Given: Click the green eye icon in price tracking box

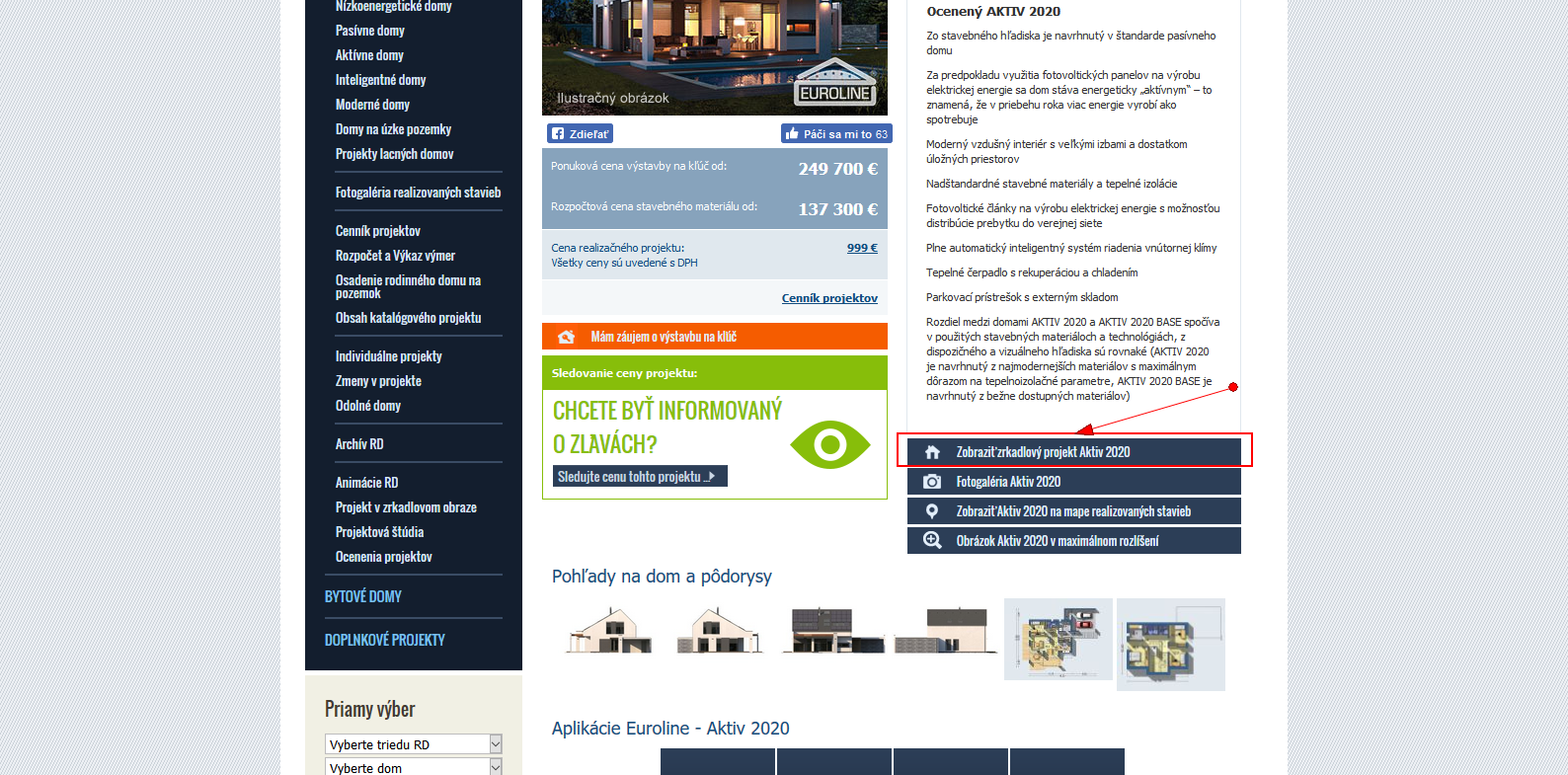Looking at the screenshot, I should [x=830, y=445].
